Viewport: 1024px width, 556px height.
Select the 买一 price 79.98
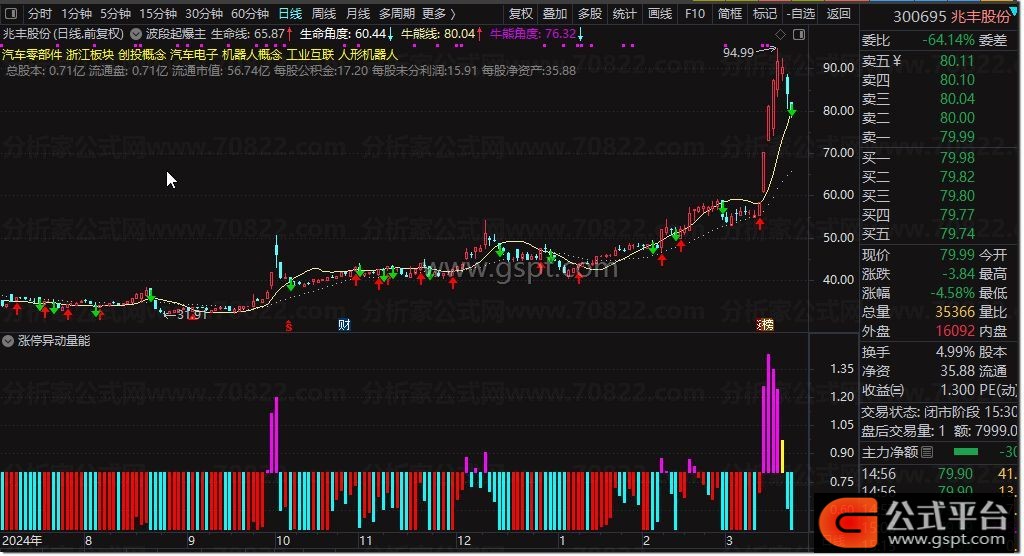click(957, 157)
